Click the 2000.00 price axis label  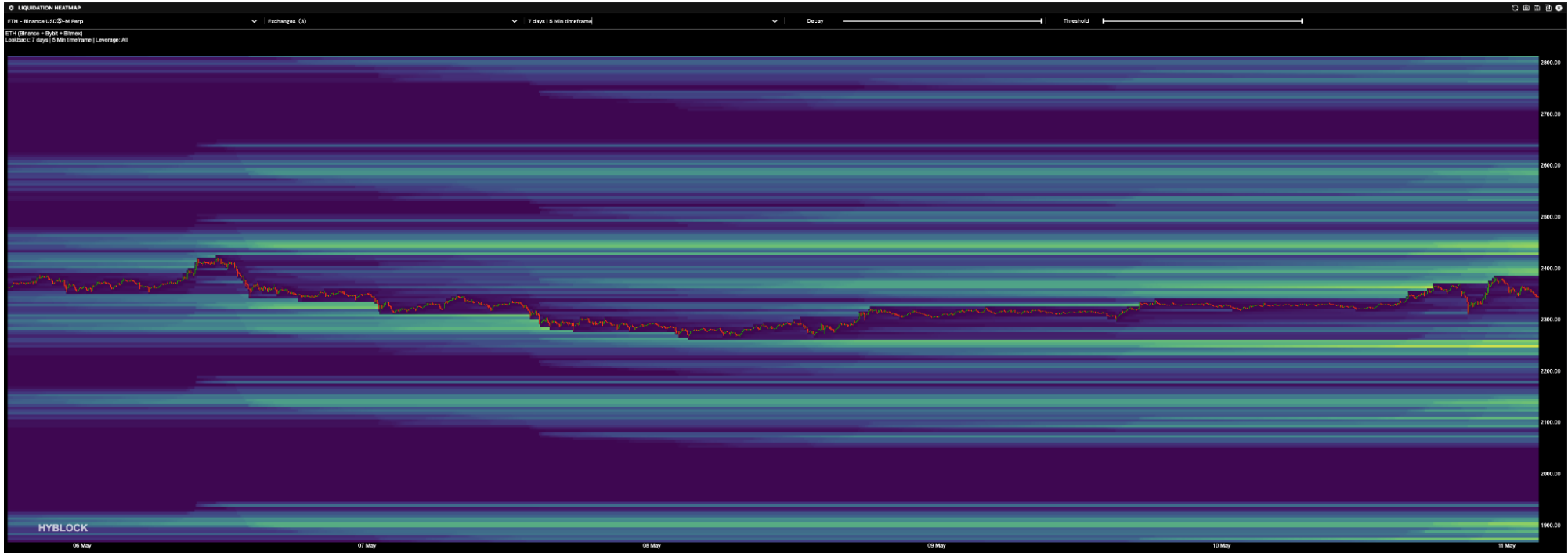pyautogui.click(x=1551, y=474)
